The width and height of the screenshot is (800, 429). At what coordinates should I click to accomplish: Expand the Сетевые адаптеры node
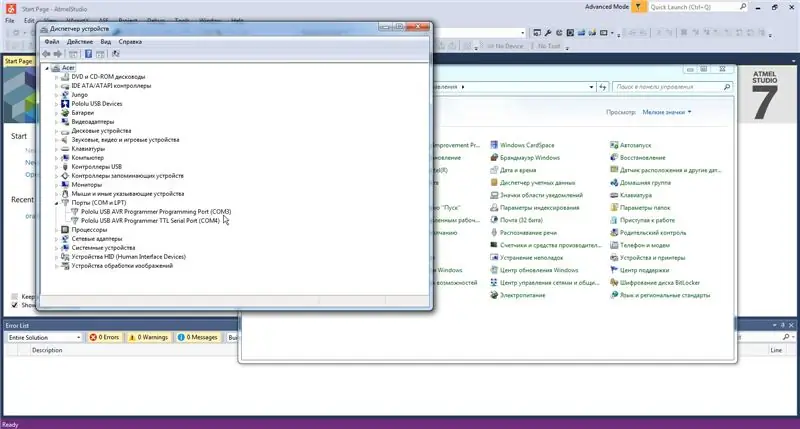(56, 239)
